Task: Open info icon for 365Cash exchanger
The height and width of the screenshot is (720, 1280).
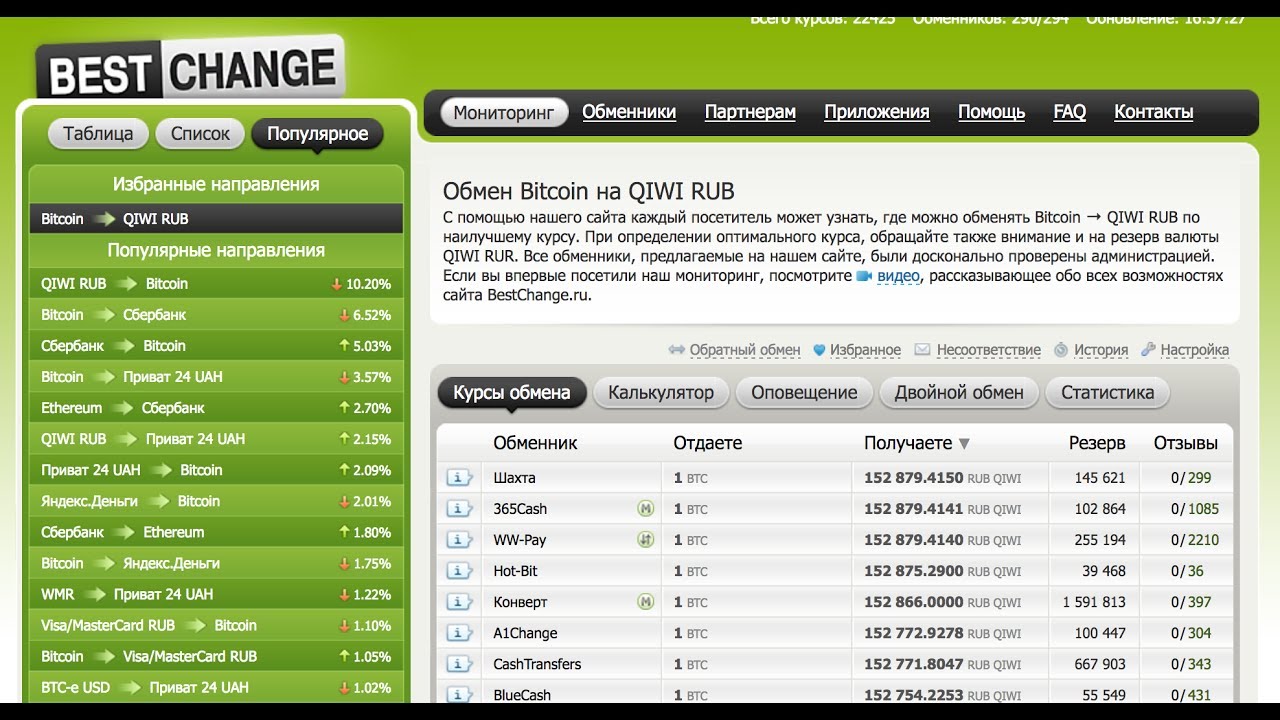Action: (459, 509)
